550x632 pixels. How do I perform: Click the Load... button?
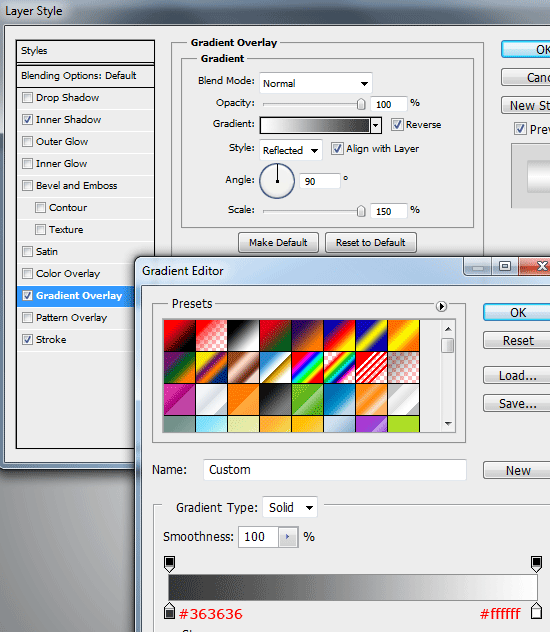coord(517,376)
